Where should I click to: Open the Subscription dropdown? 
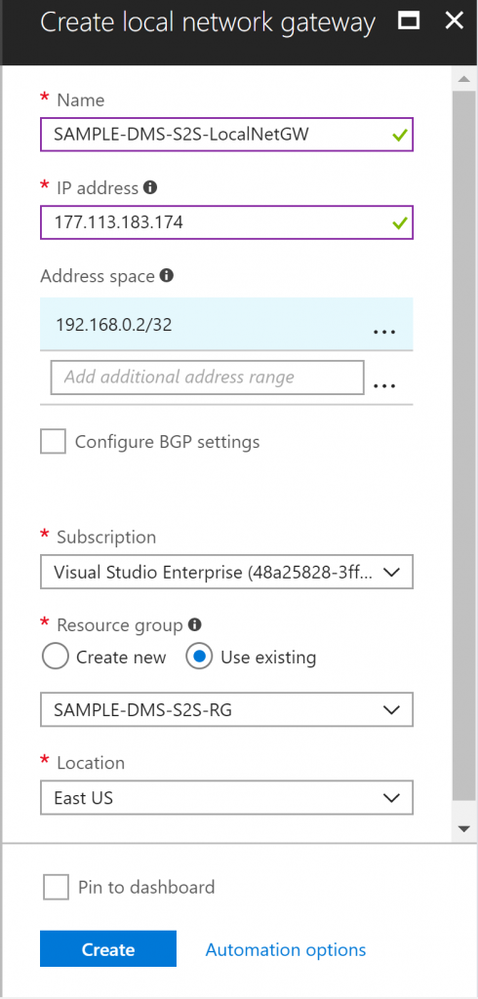pos(227,571)
